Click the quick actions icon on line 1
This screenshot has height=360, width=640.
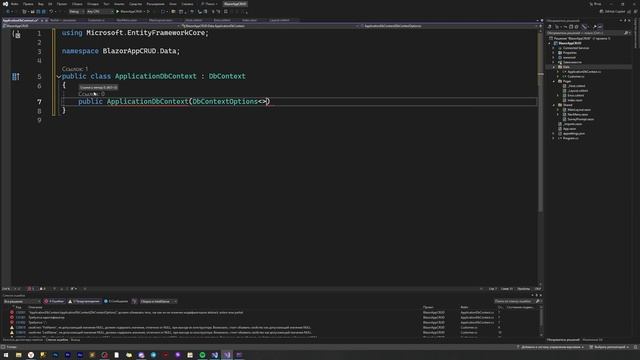pos(16,34)
